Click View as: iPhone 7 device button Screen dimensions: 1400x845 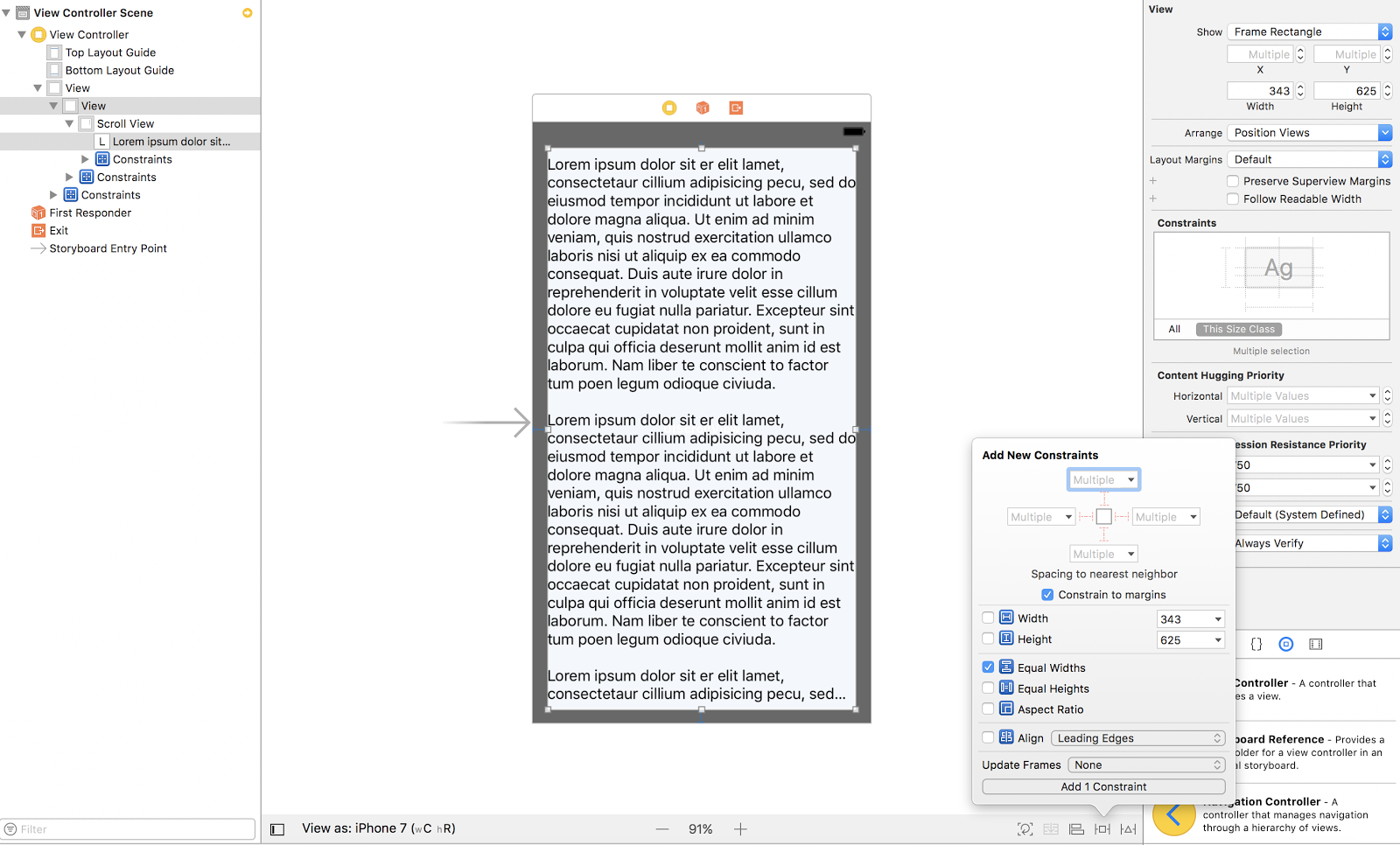point(379,828)
